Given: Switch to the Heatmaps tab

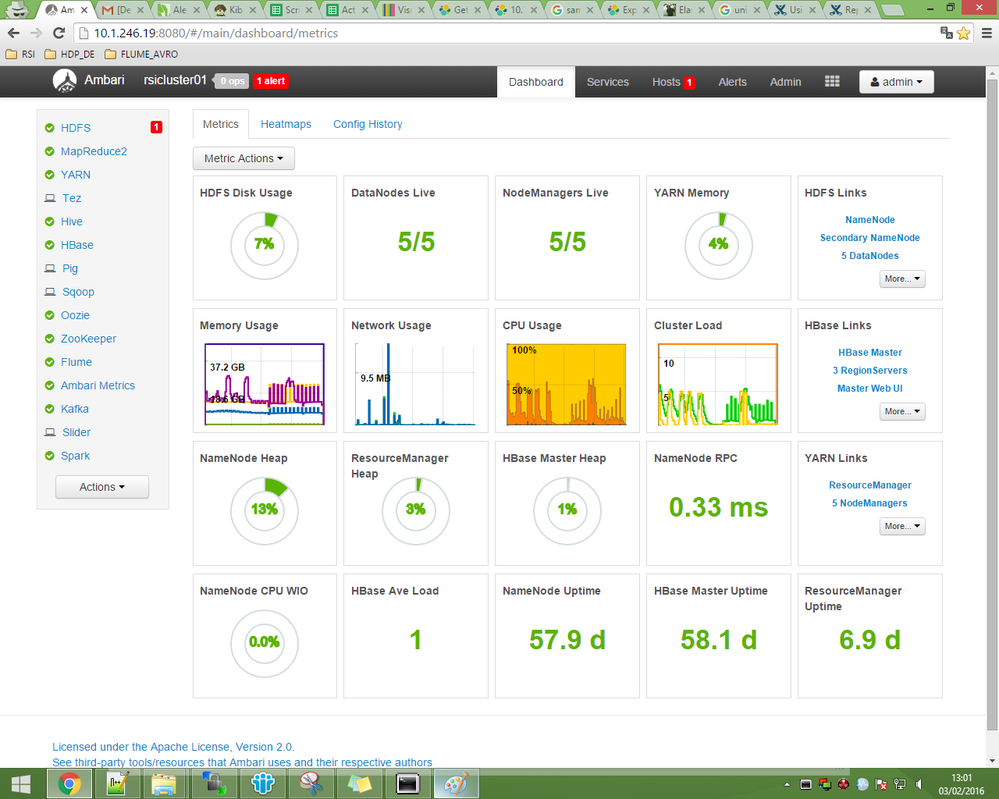Looking at the screenshot, I should (286, 124).
